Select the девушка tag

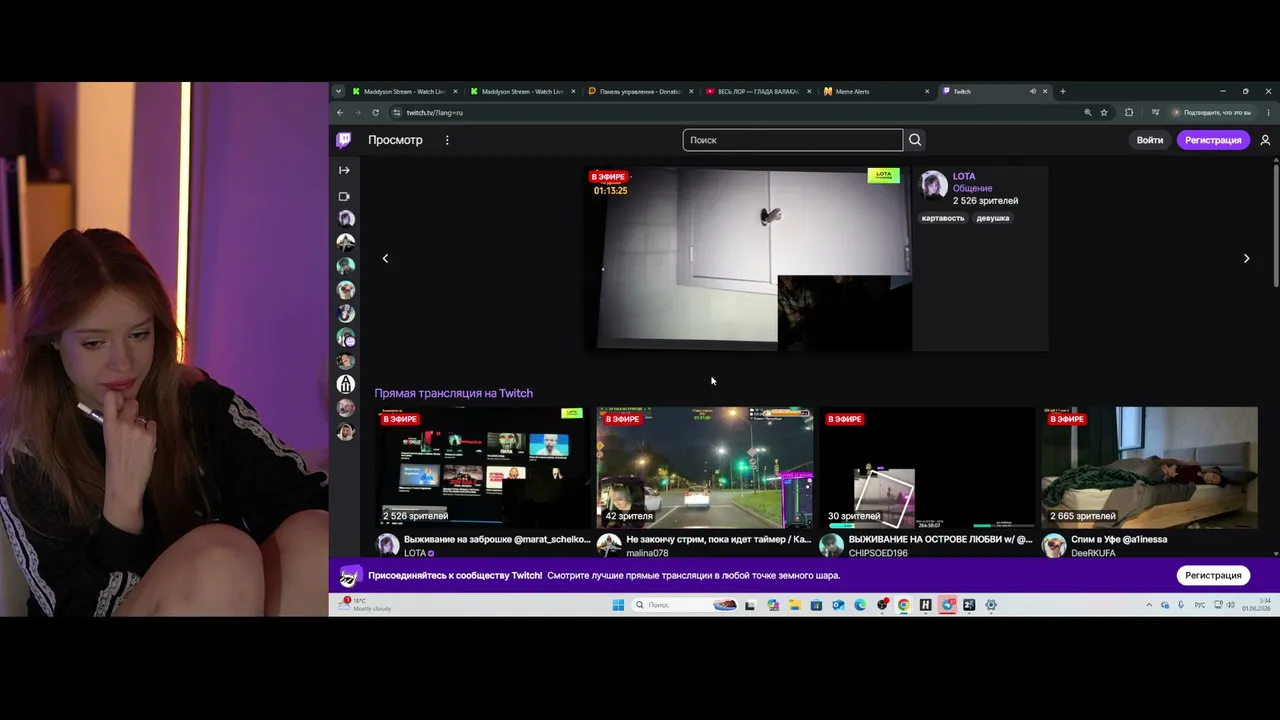993,218
